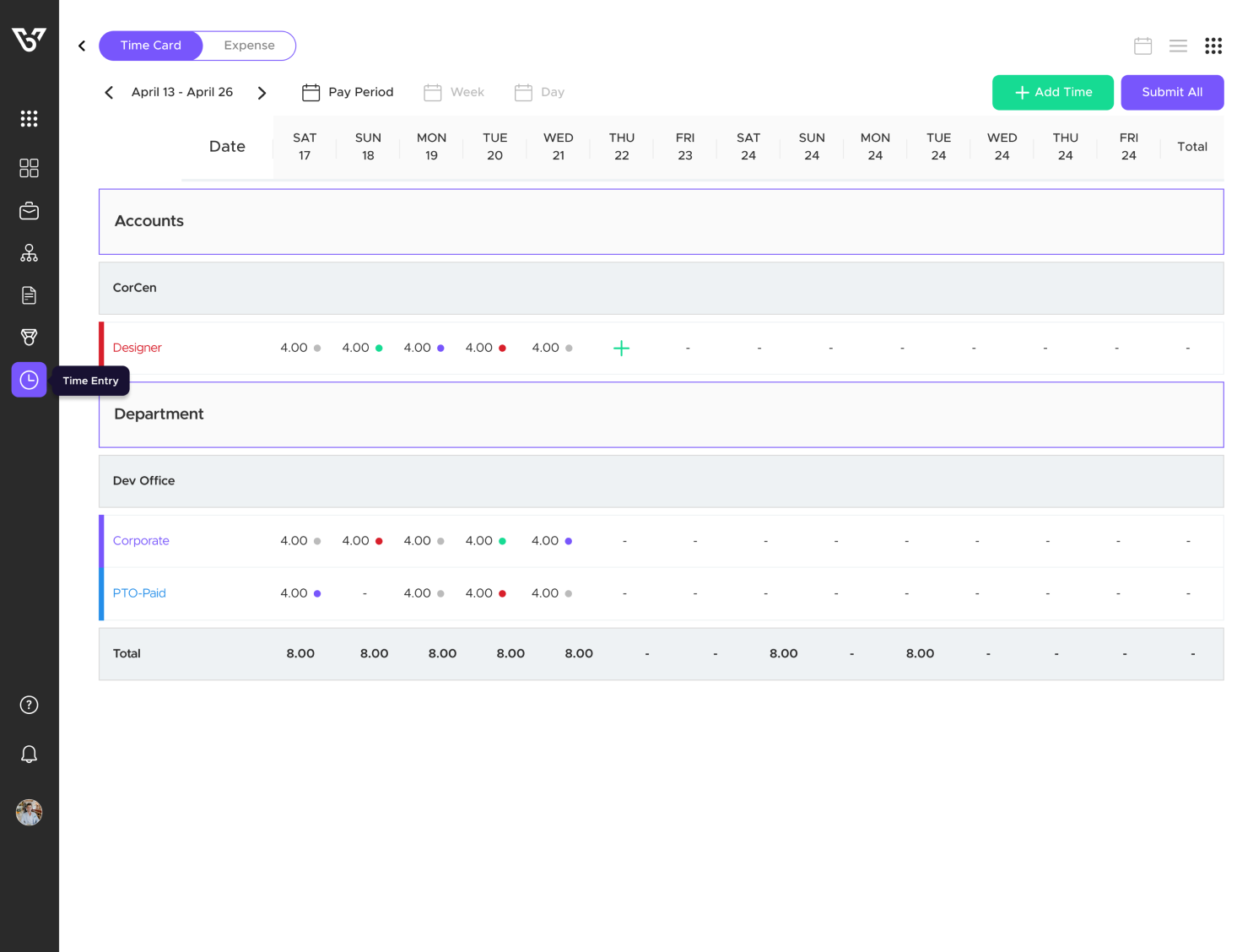Go to previous pay period with left chevron
1237x952 pixels.
[x=109, y=92]
